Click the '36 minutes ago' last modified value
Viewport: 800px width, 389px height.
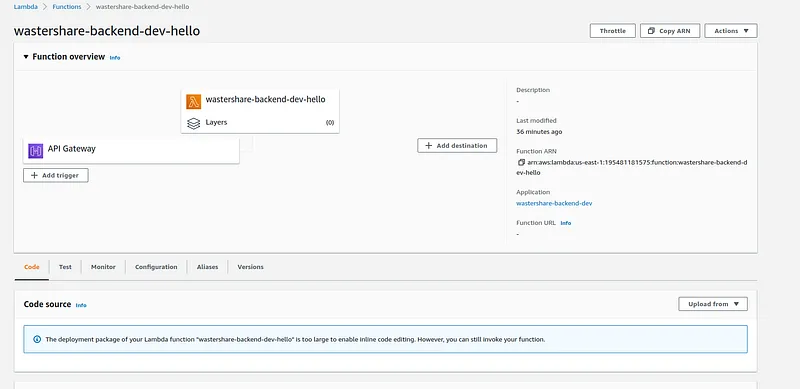point(539,132)
